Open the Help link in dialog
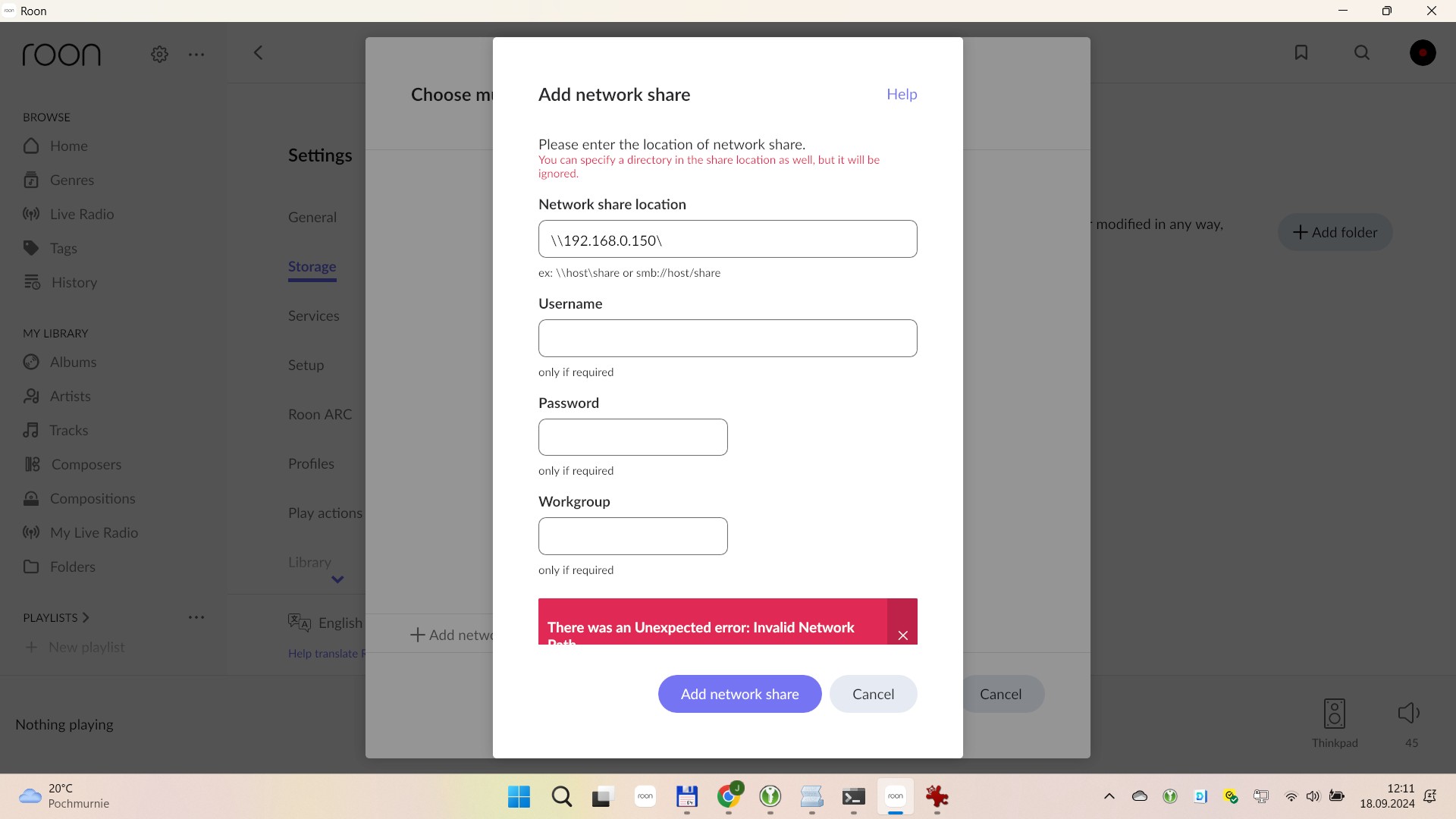Image resolution: width=1456 pixels, height=819 pixels. pyautogui.click(x=902, y=94)
